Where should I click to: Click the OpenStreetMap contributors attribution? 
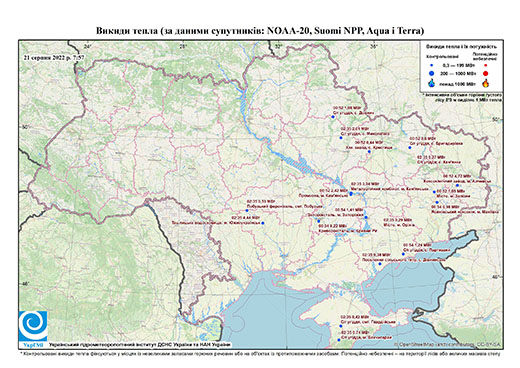point(448,344)
